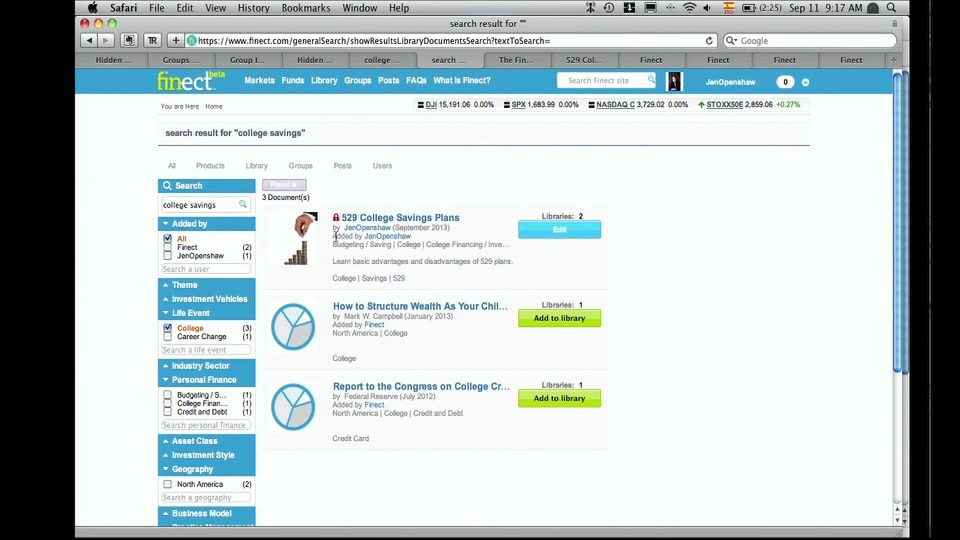Screen dimensions: 960x540
Task: Collapse the Personal Finance filter section
Action: coord(206,380)
